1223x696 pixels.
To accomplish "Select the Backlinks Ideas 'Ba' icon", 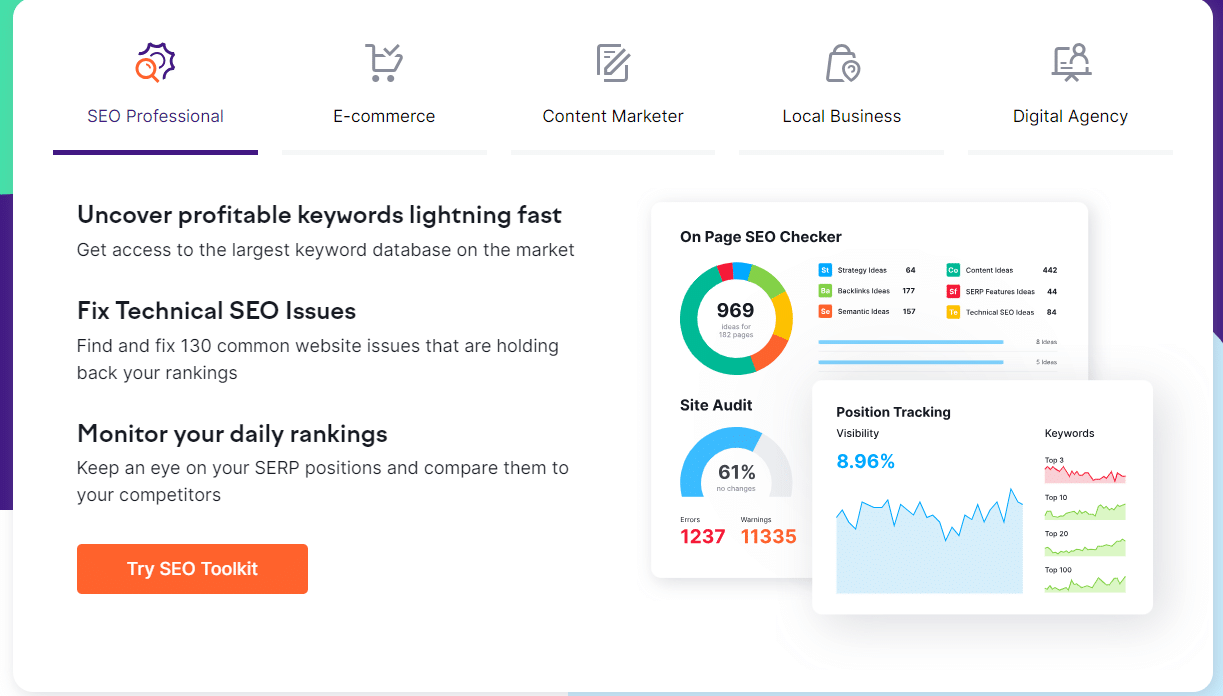I will point(824,291).
